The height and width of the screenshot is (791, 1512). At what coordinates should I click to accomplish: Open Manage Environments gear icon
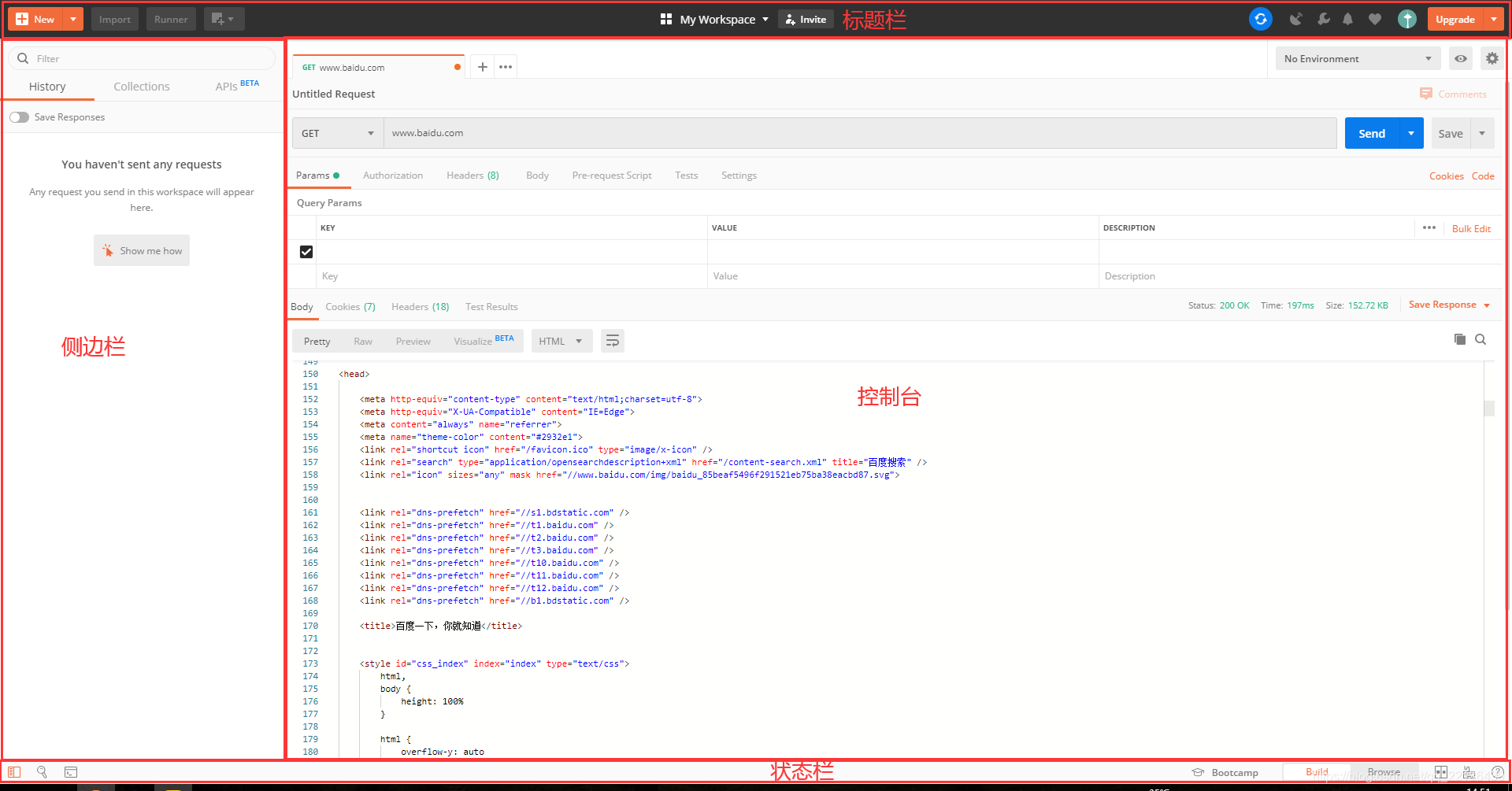pyautogui.click(x=1492, y=58)
